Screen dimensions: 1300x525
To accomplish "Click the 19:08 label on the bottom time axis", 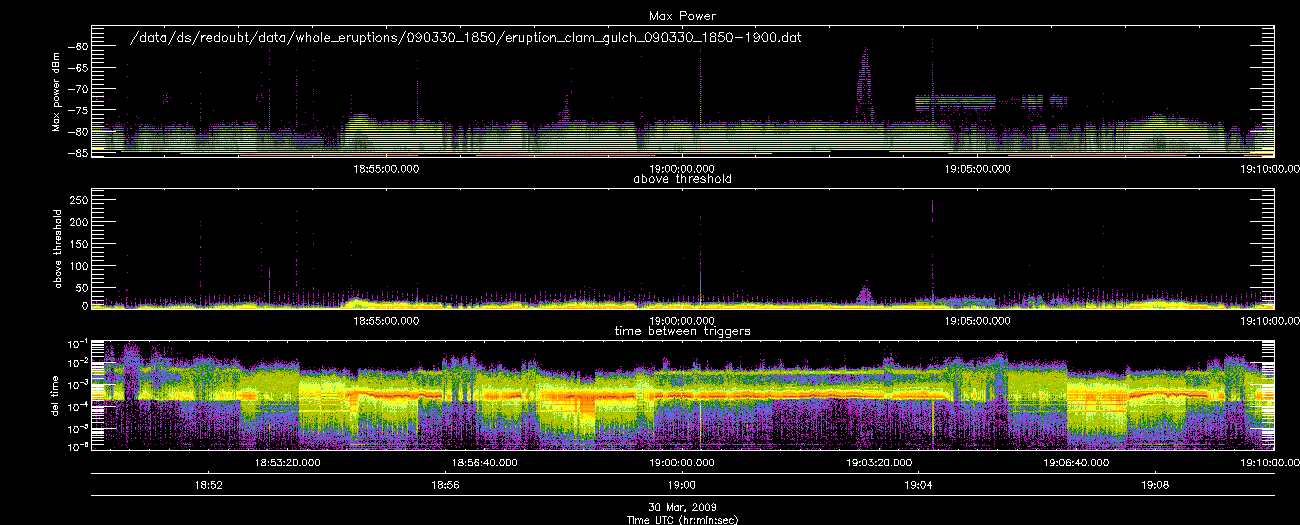I will pyautogui.click(x=1156, y=485).
